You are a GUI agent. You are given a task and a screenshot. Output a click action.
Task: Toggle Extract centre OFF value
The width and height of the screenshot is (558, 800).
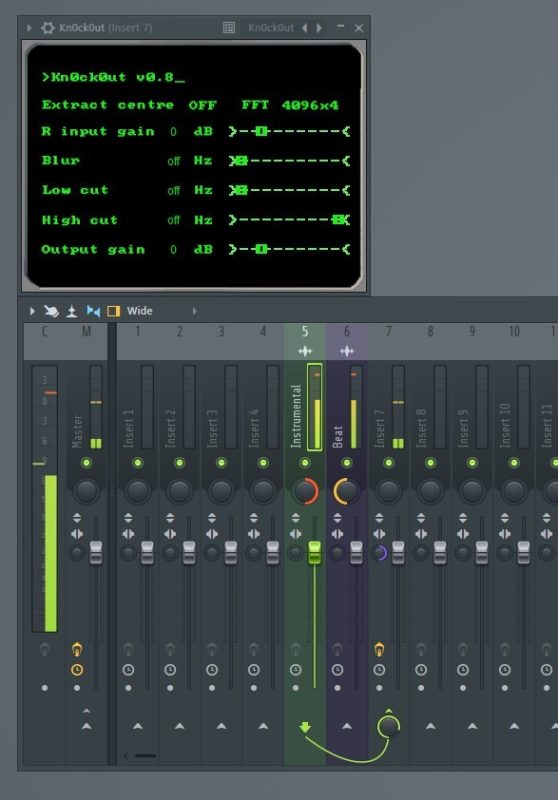click(202, 105)
